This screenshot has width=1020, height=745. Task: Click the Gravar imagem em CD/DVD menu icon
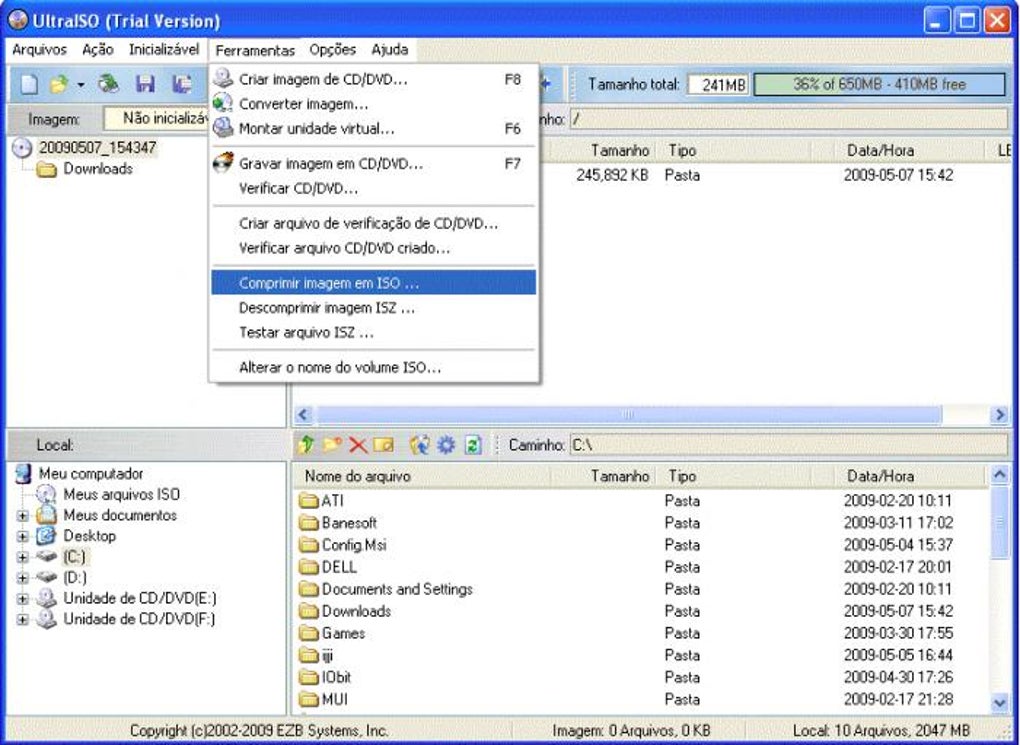222,162
